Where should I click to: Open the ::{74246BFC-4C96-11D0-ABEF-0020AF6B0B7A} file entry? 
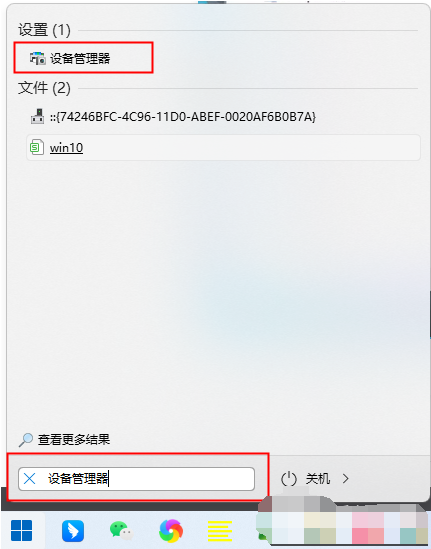tap(183, 117)
